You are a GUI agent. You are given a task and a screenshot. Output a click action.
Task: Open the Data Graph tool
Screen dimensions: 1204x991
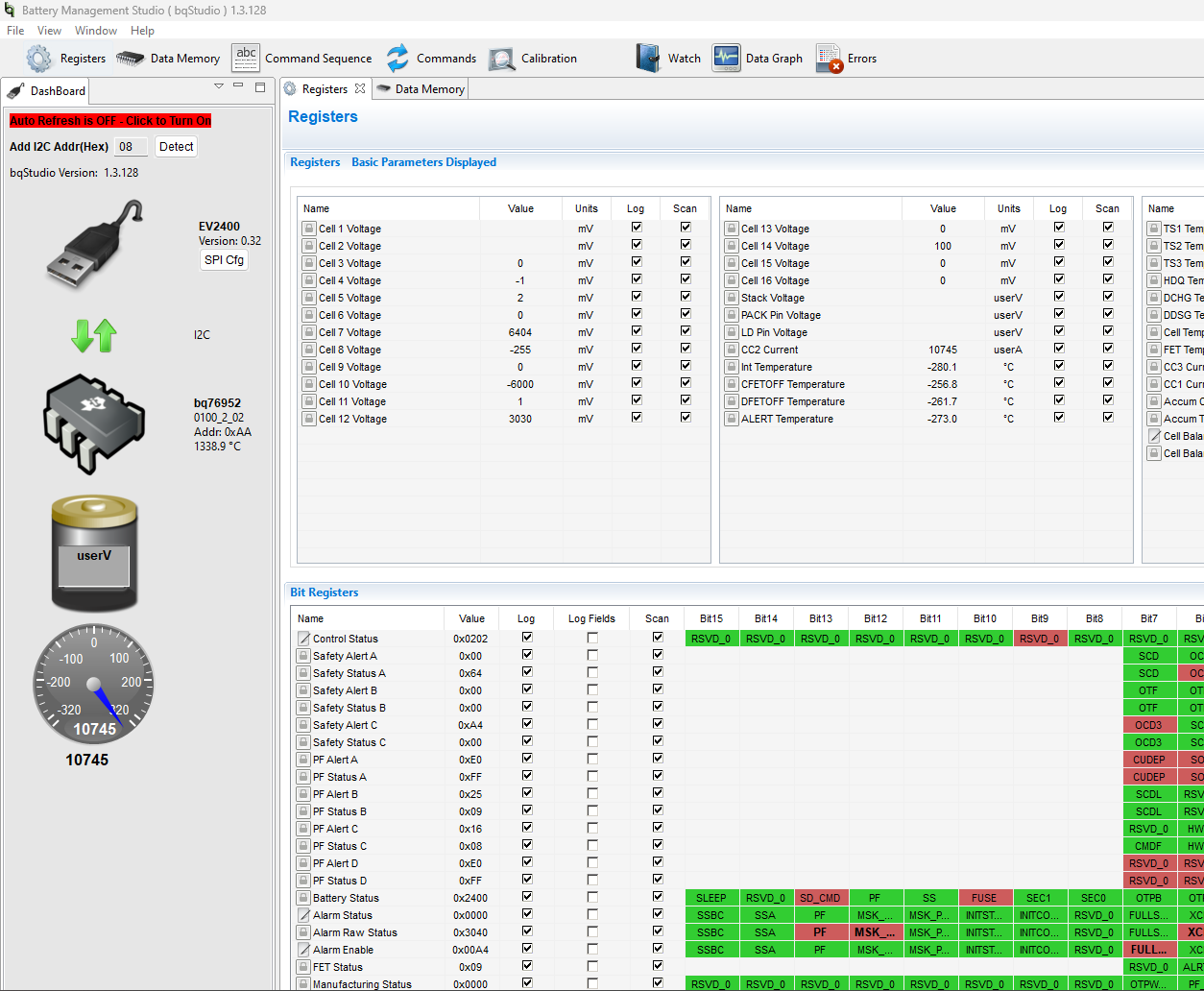pyautogui.click(x=726, y=59)
